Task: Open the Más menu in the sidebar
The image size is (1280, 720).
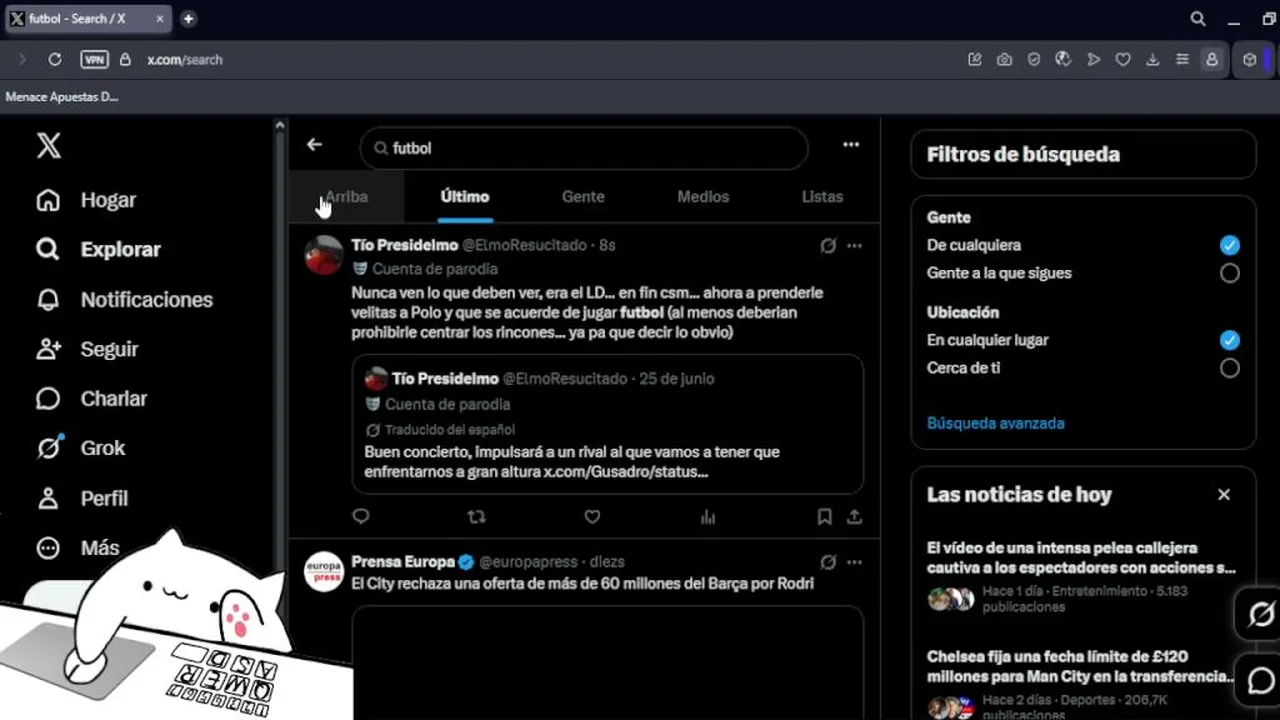Action: click(x=78, y=548)
